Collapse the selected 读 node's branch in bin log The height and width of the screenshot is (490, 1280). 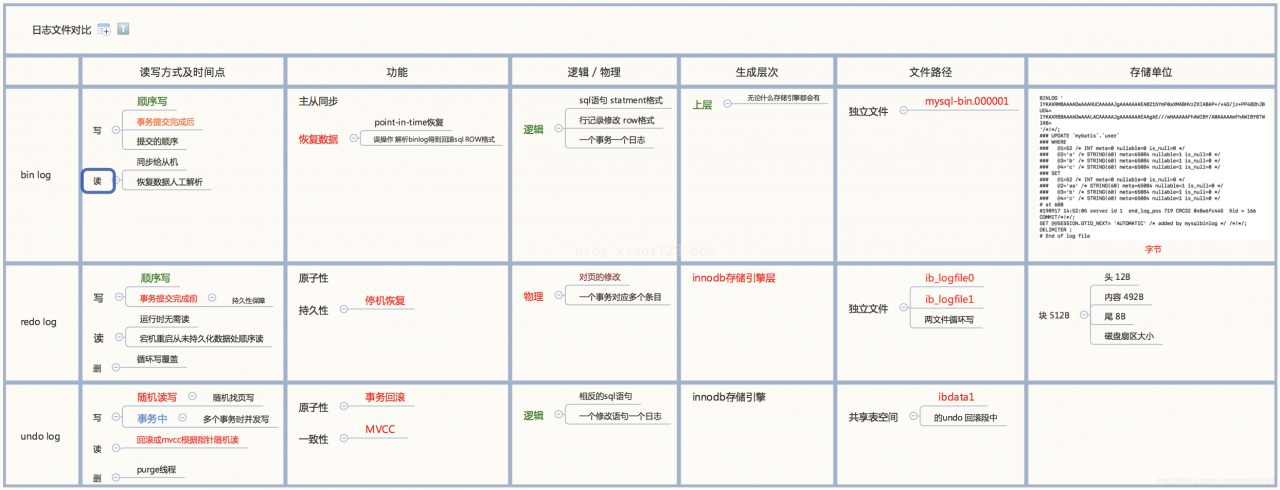click(x=116, y=180)
